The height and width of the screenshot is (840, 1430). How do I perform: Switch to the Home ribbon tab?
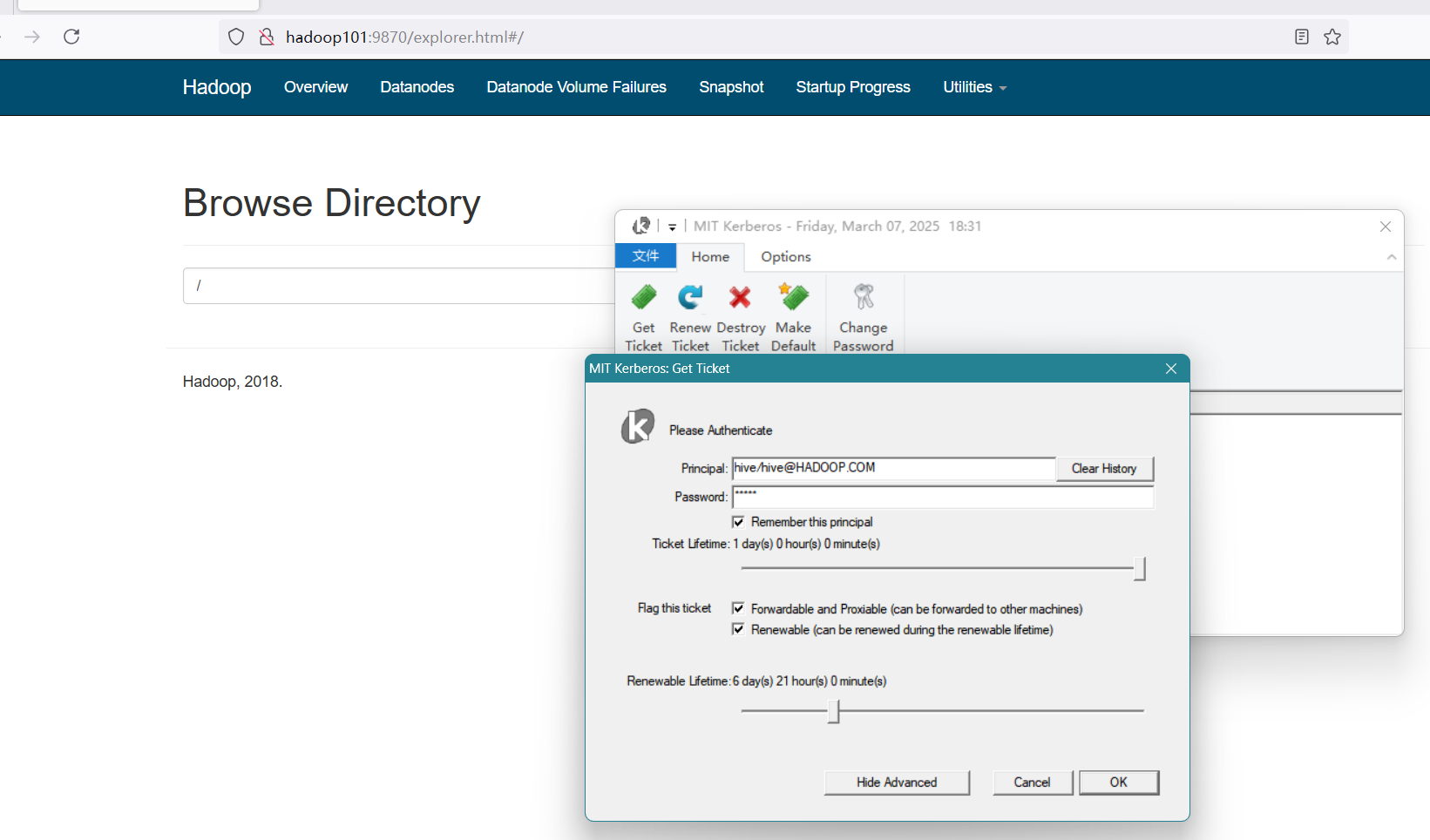[710, 257]
